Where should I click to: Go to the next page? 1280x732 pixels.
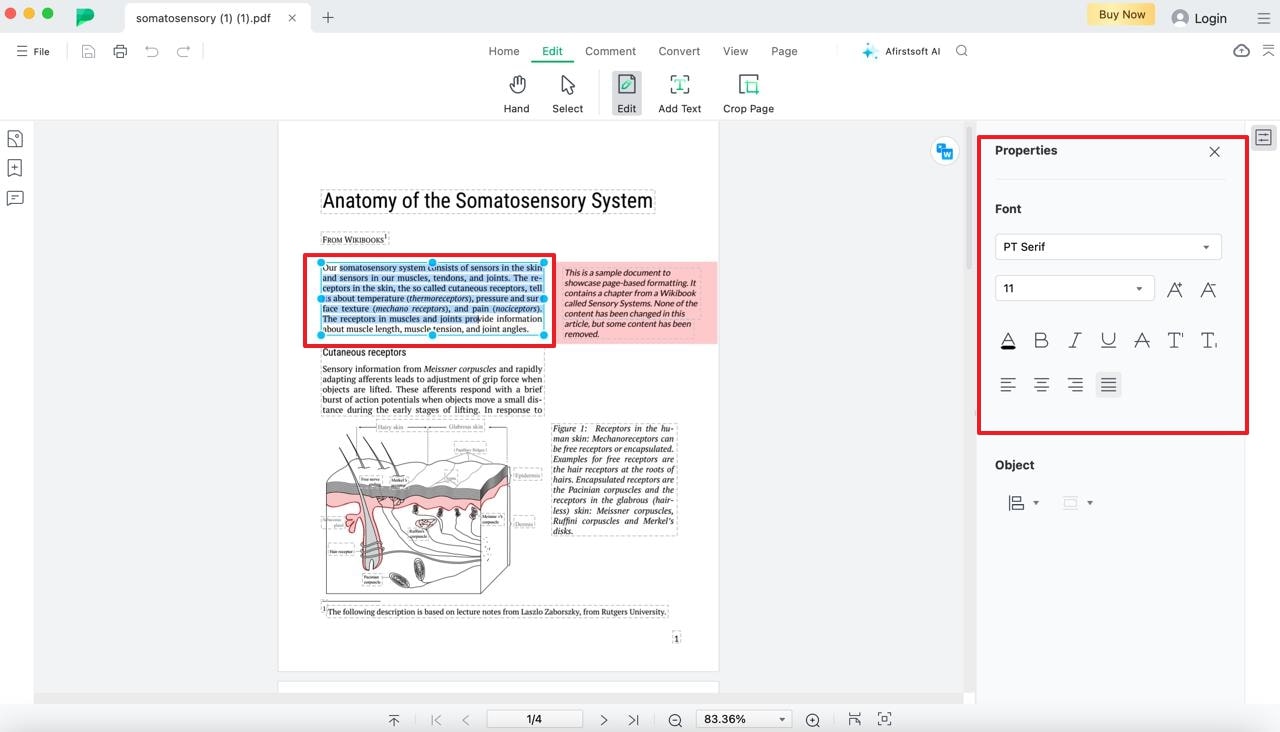[604, 720]
